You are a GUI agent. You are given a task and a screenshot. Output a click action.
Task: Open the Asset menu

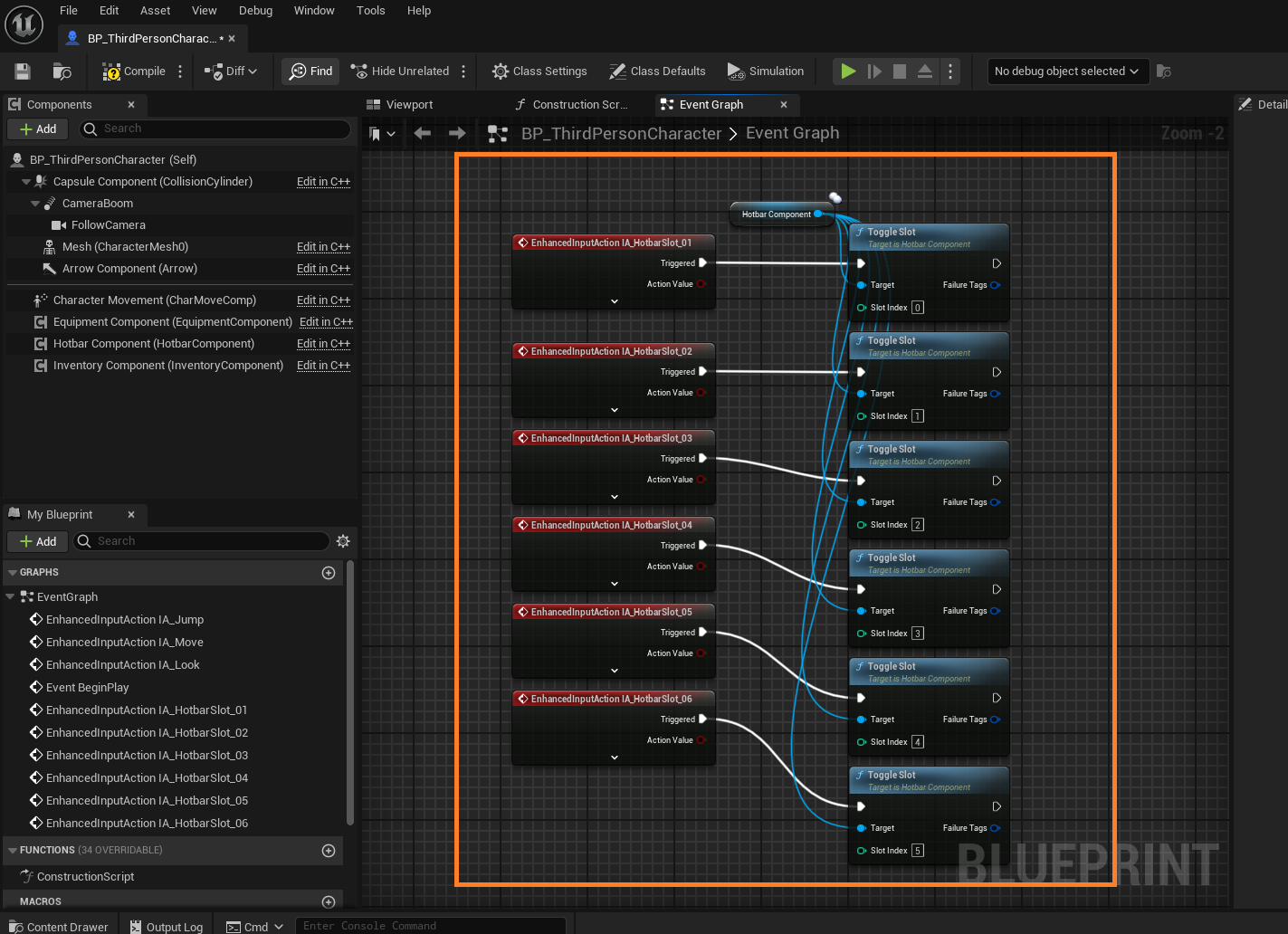tap(156, 11)
